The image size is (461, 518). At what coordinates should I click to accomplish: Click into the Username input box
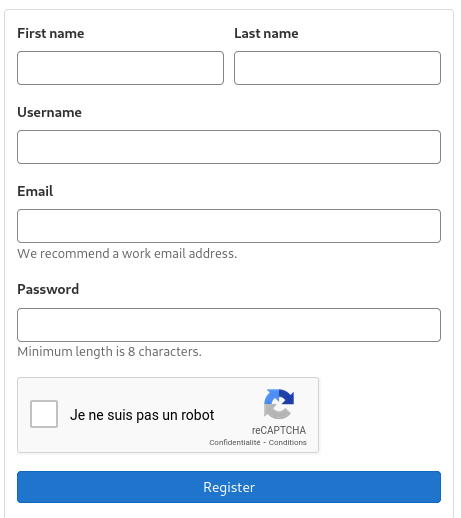229,147
